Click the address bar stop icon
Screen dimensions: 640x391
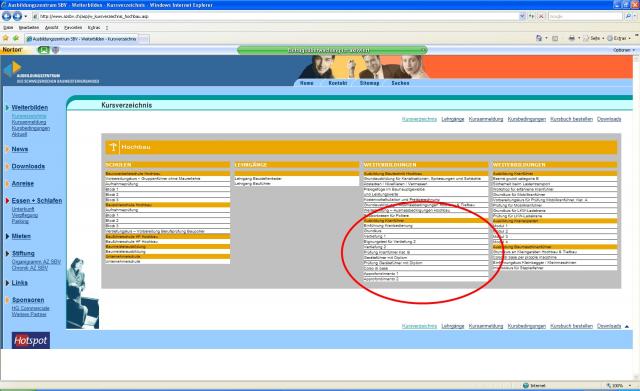(x=541, y=16)
